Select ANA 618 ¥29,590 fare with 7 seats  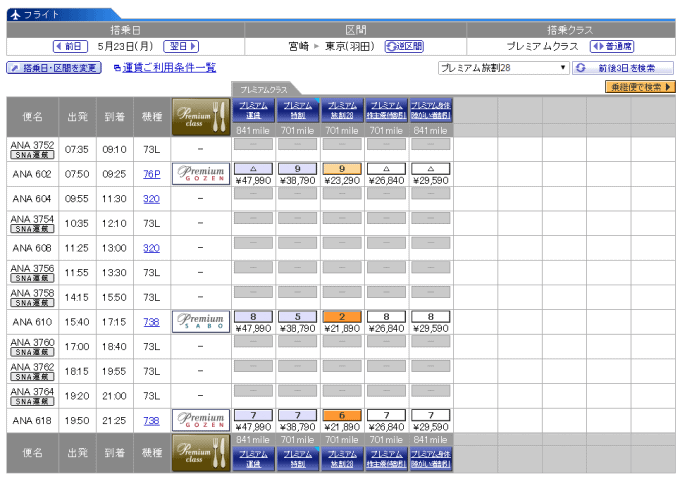(431, 415)
